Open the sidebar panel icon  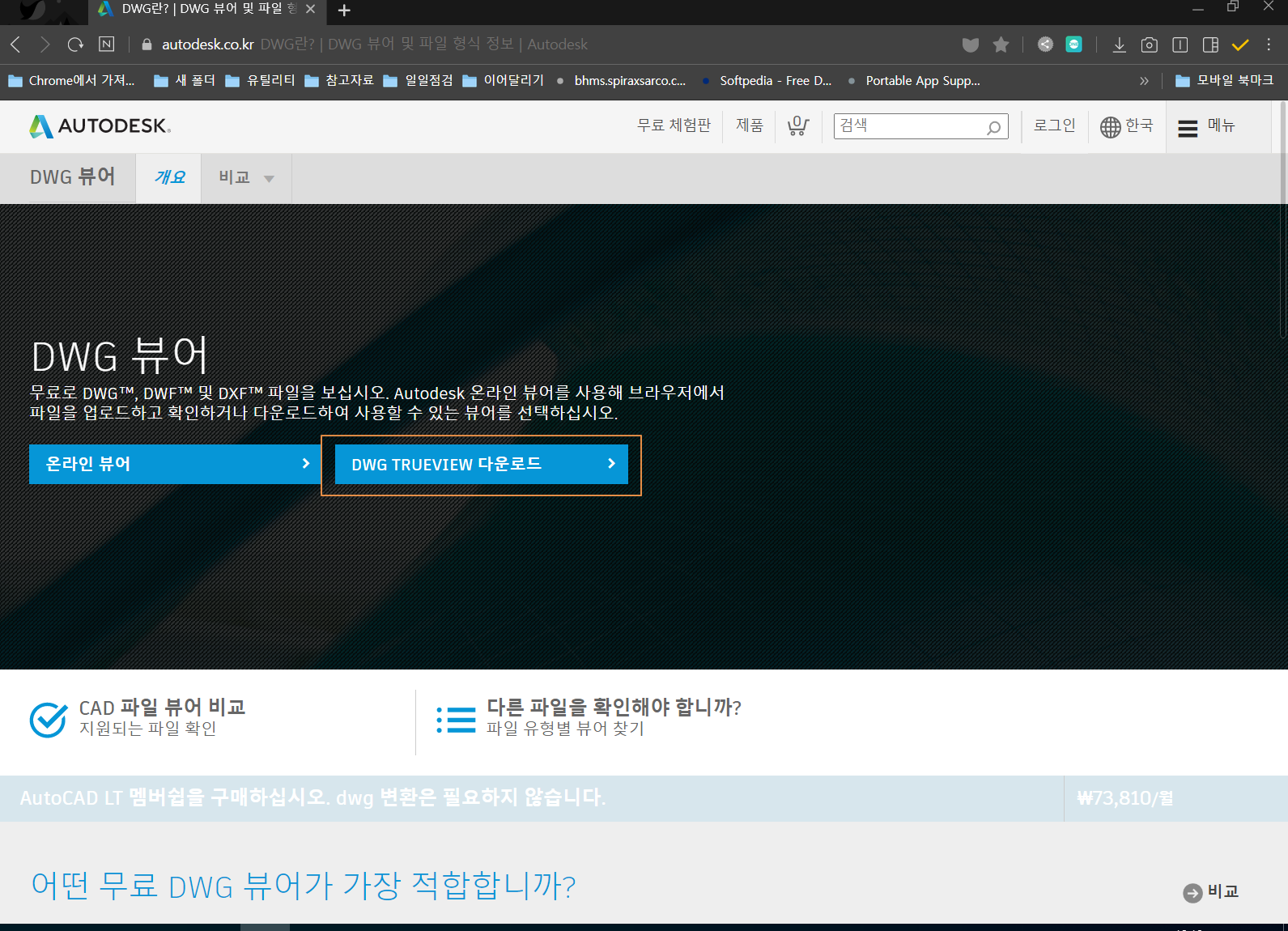[1210, 45]
